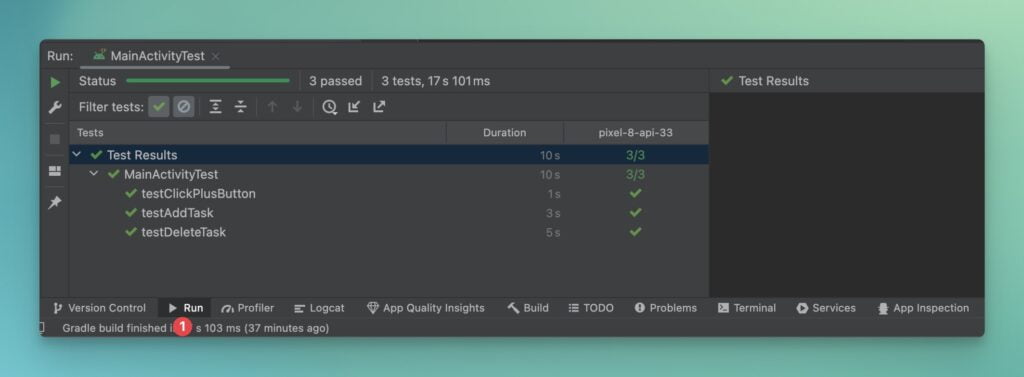Viewport: 1024px width, 377px height.
Task: Click the Duration column header
Action: click(505, 133)
